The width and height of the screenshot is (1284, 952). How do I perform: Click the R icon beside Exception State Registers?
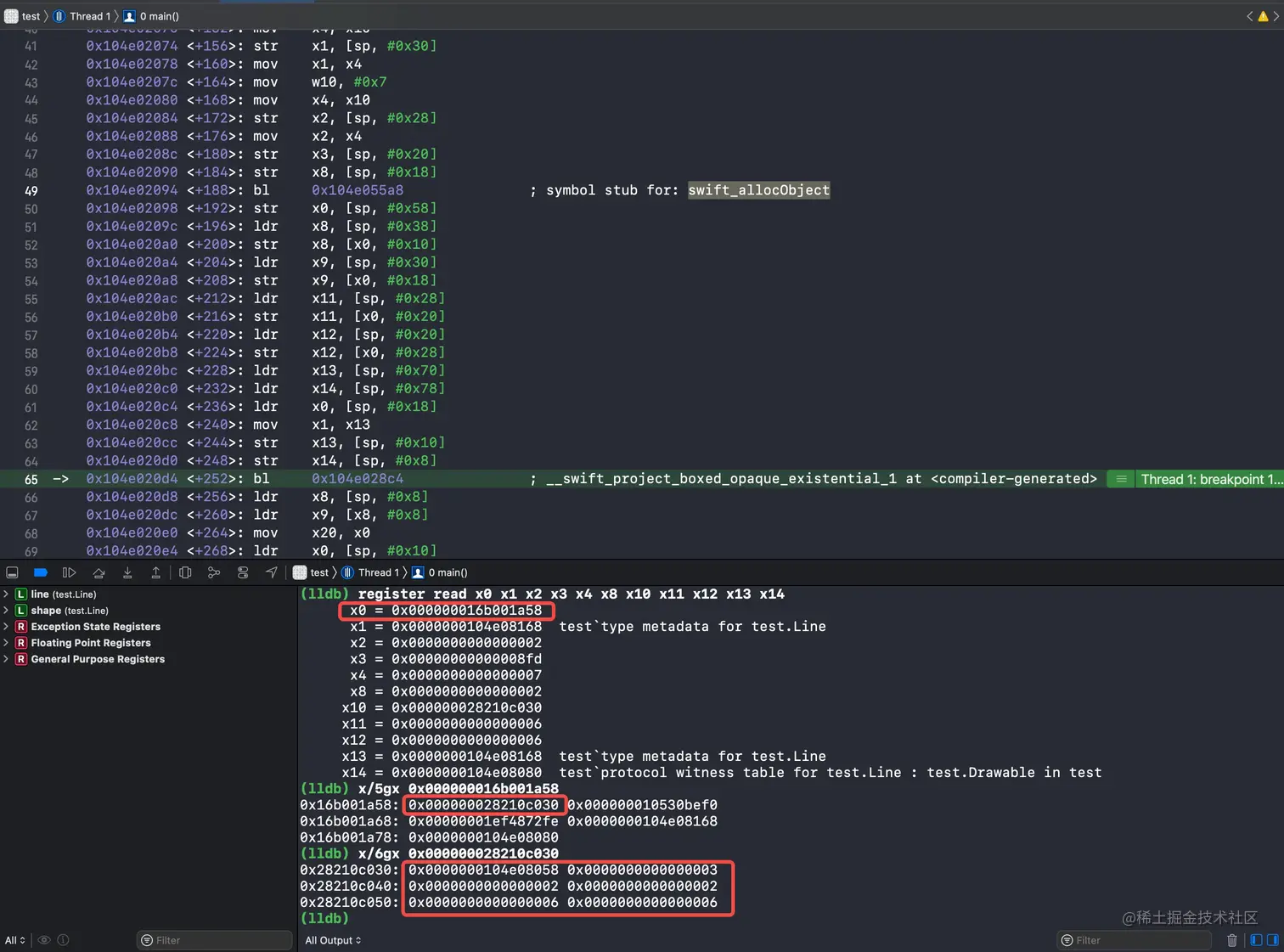coord(21,627)
